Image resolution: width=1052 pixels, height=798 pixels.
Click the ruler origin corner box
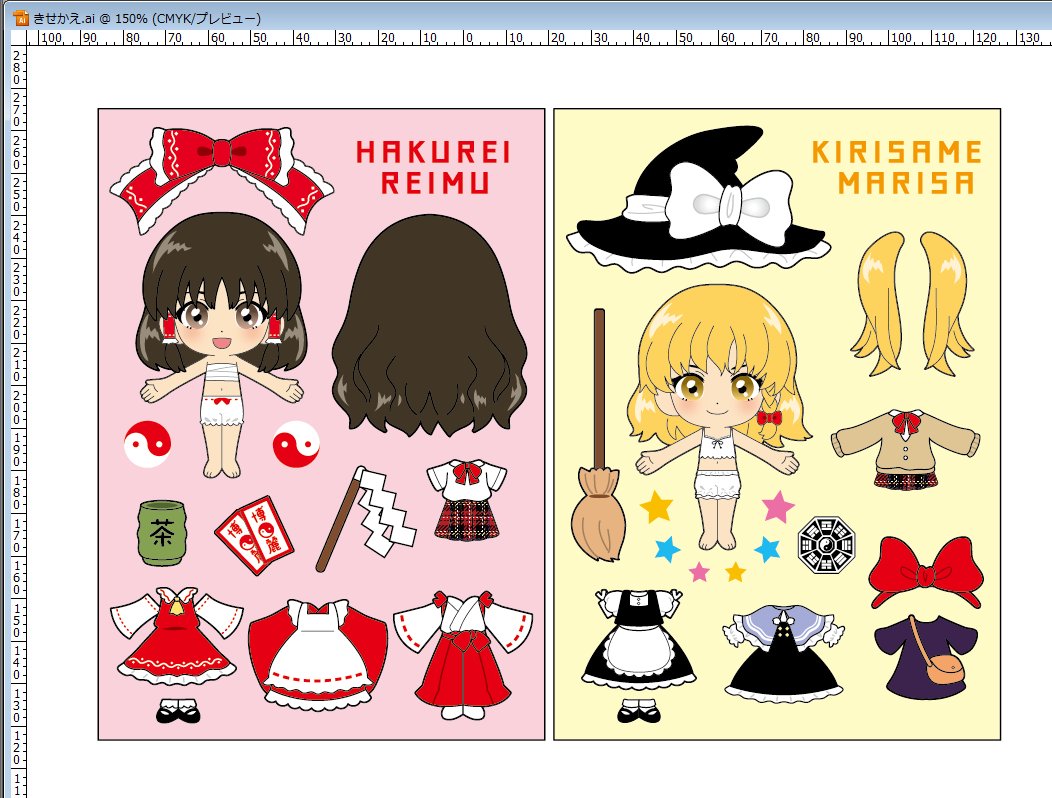(x=18, y=38)
